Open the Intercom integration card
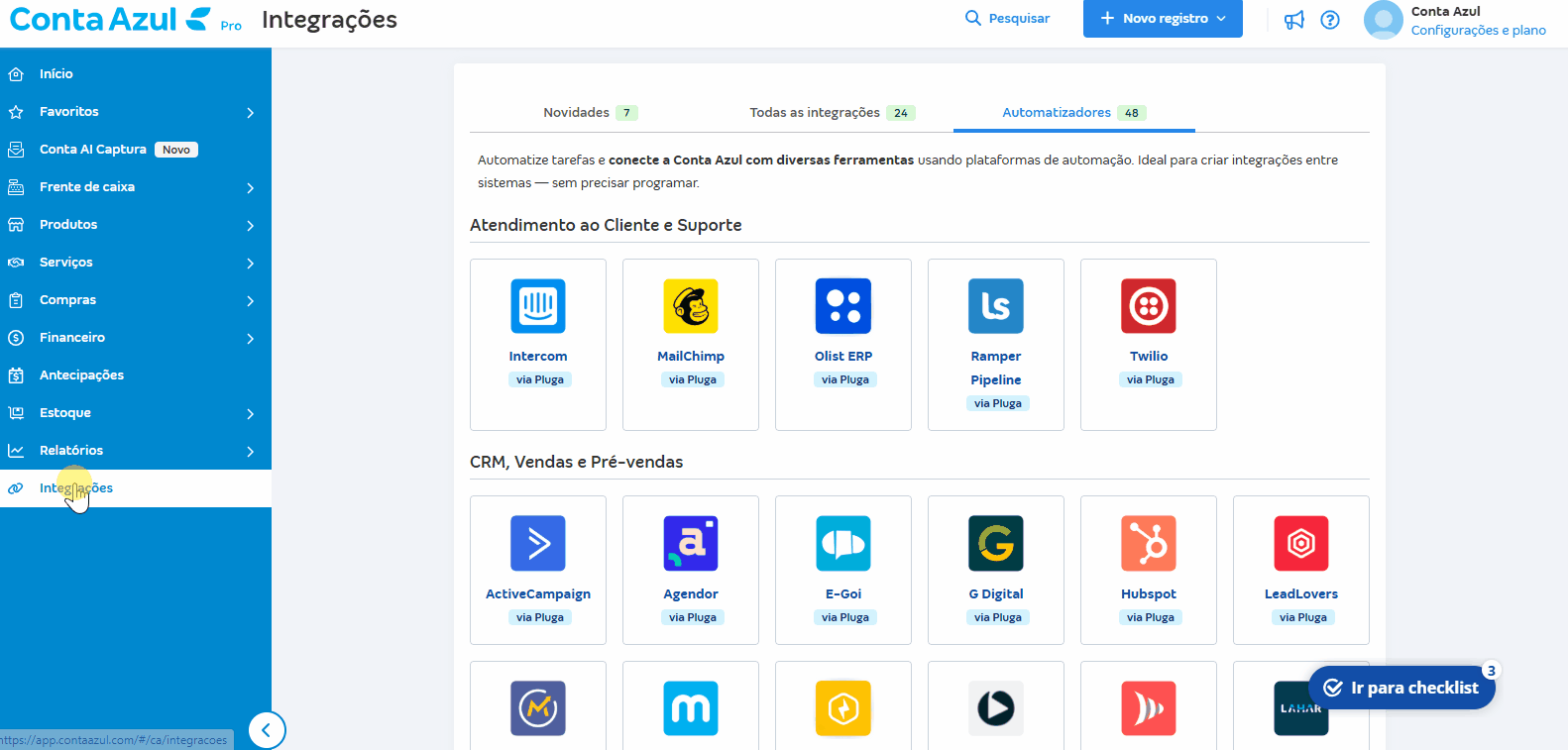Image resolution: width=1568 pixels, height=750 pixels. tap(538, 343)
